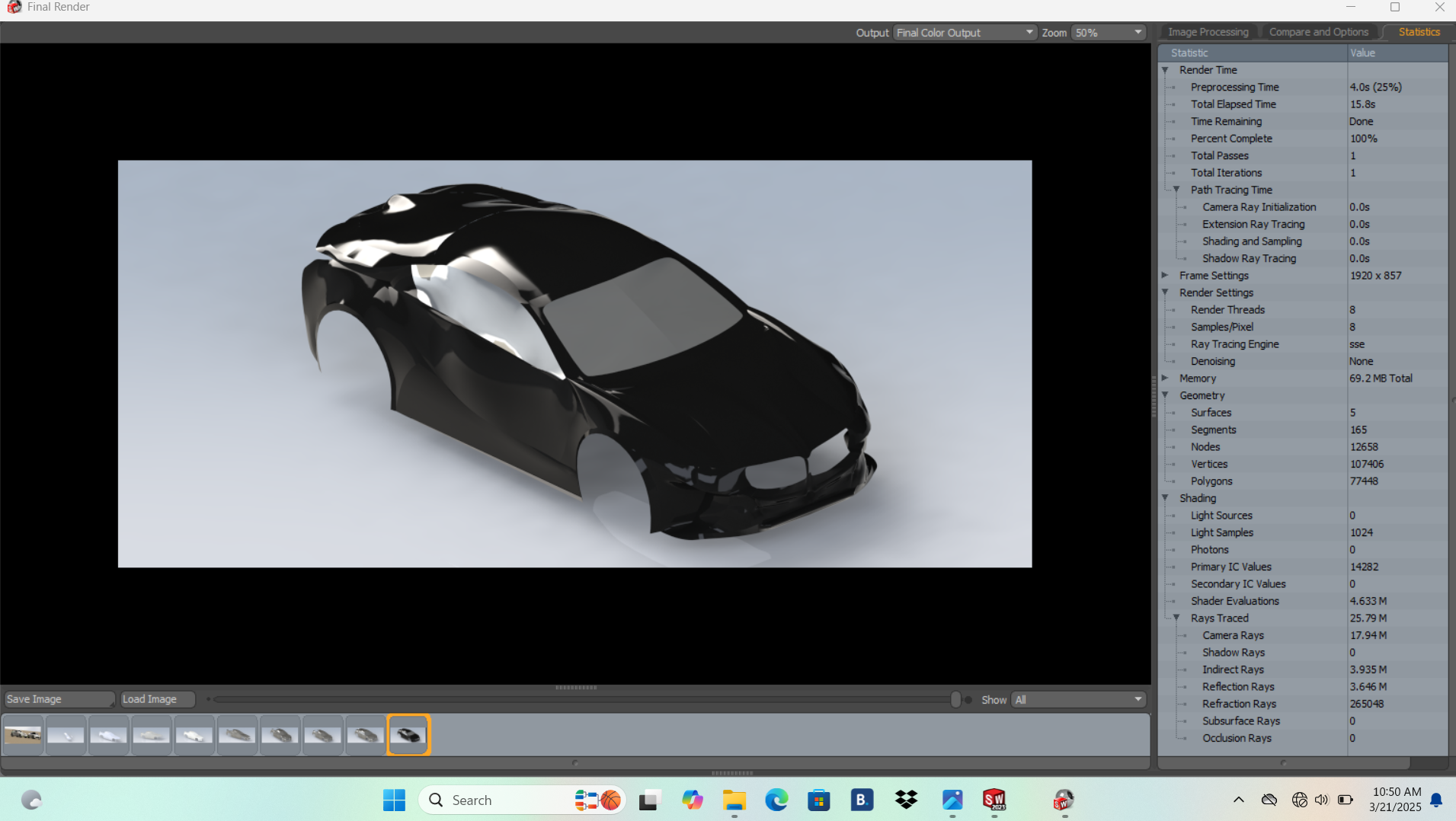Expand the Memory statistics section
1456x821 pixels.
point(1166,378)
